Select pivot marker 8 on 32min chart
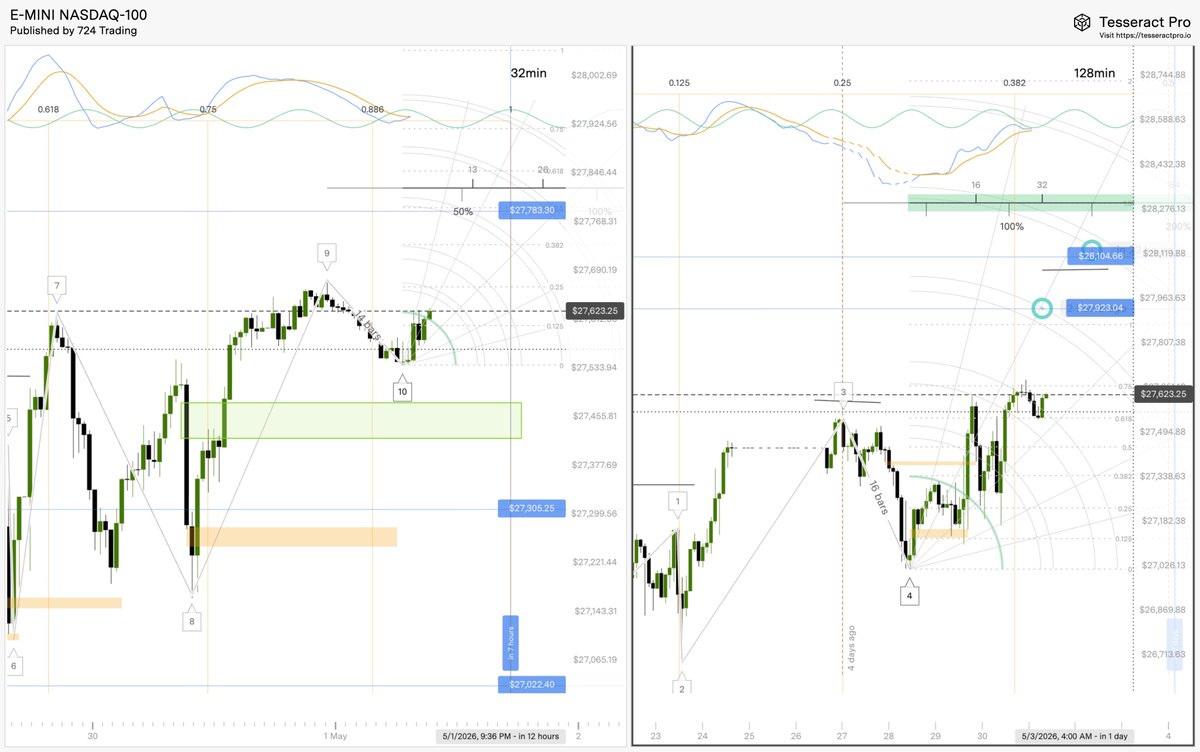This screenshot has width=1200, height=752. (192, 620)
